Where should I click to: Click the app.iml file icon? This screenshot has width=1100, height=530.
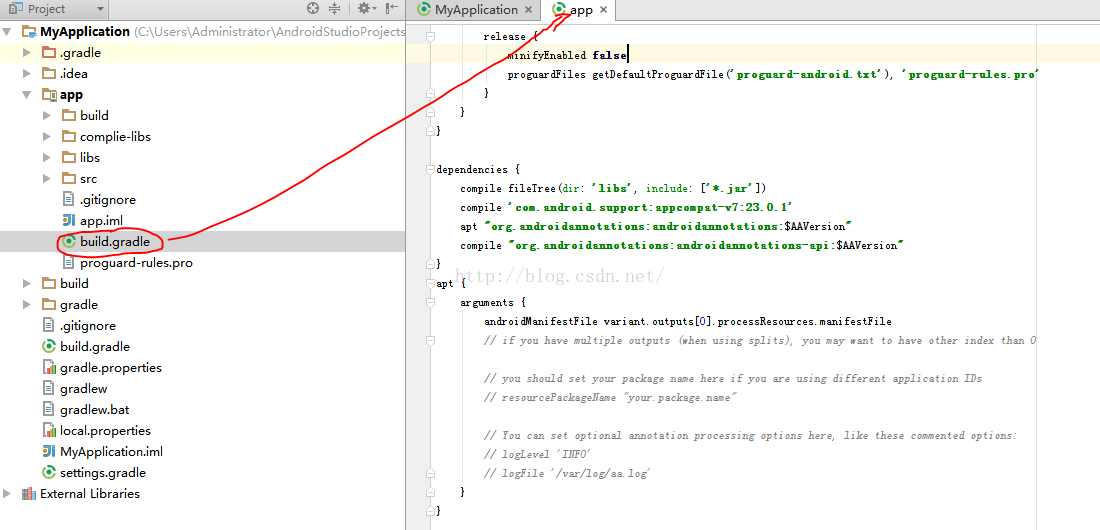point(69,221)
